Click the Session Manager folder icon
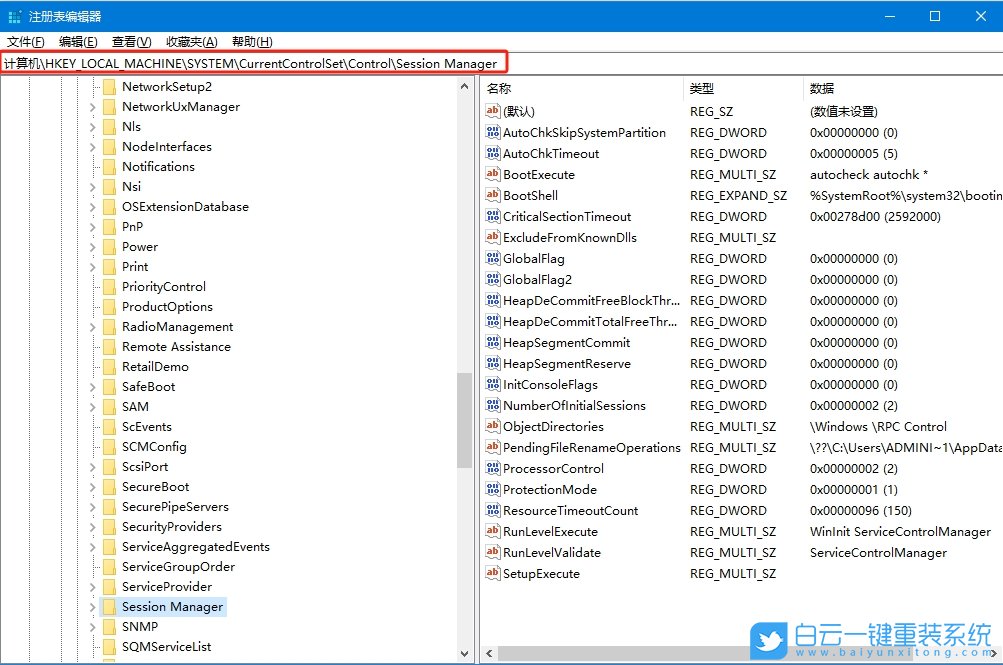The height and width of the screenshot is (665, 1003). pos(109,606)
